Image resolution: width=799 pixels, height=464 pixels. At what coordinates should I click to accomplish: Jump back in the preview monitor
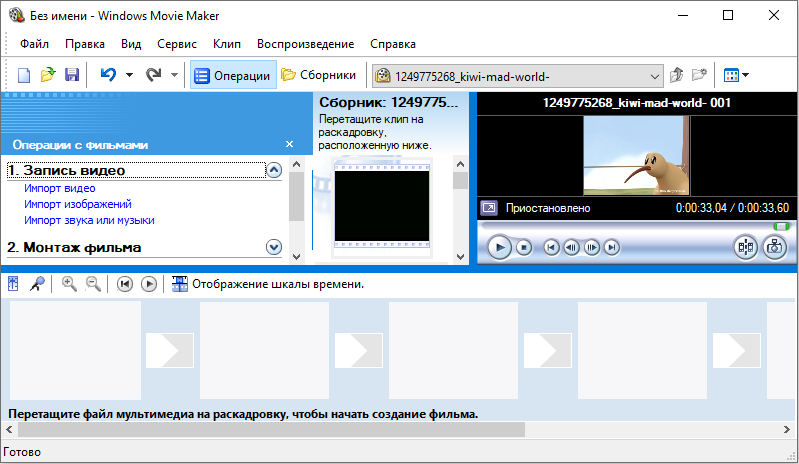pyautogui.click(x=551, y=248)
